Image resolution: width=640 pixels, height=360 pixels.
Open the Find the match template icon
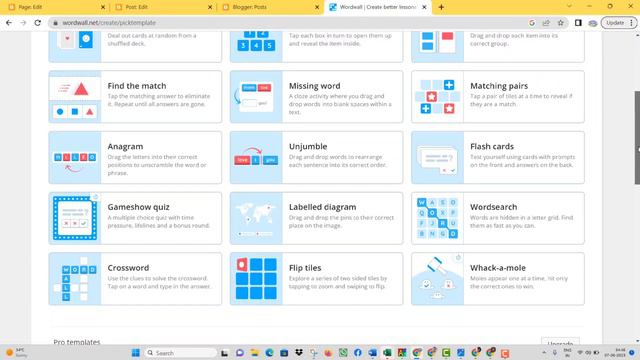75,97
